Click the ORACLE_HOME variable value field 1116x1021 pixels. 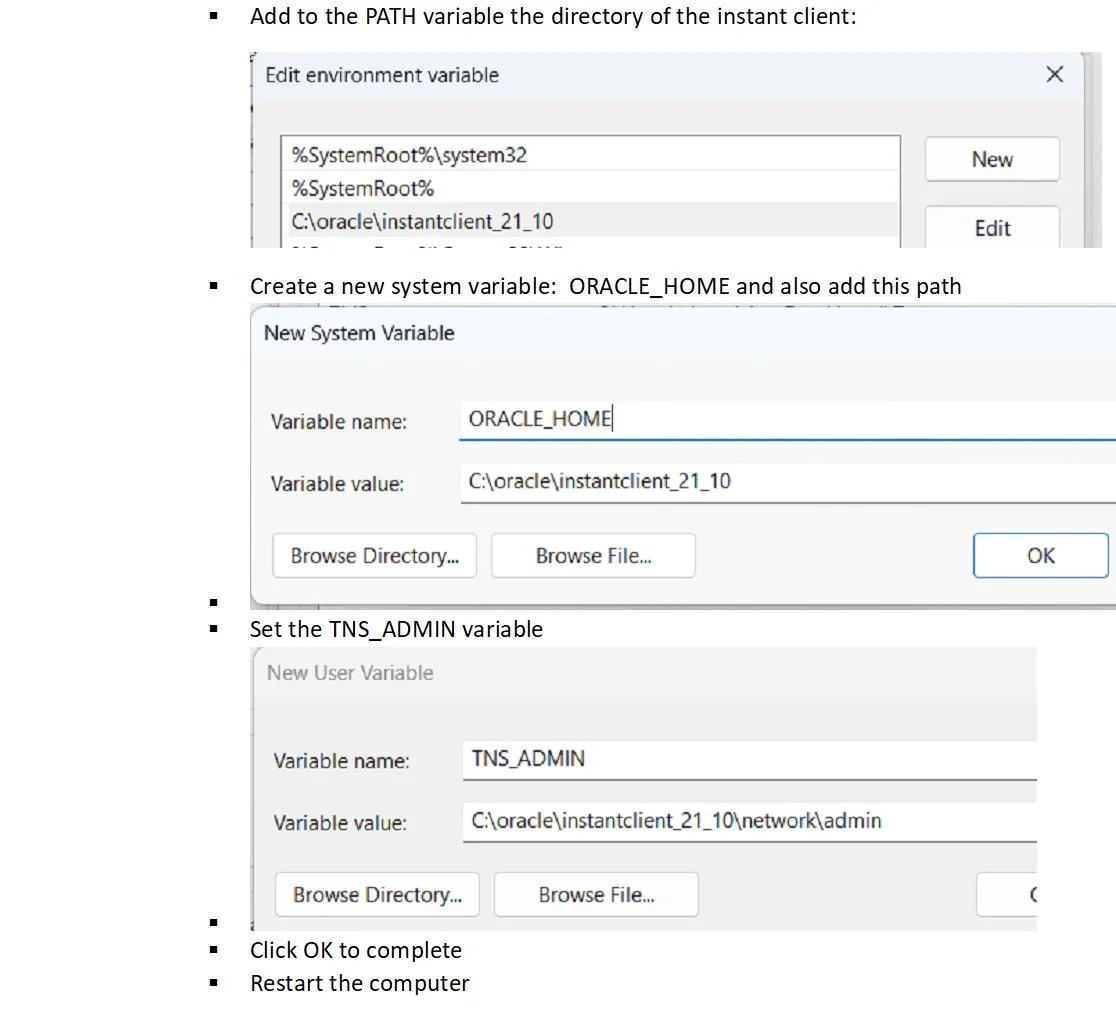700,481
